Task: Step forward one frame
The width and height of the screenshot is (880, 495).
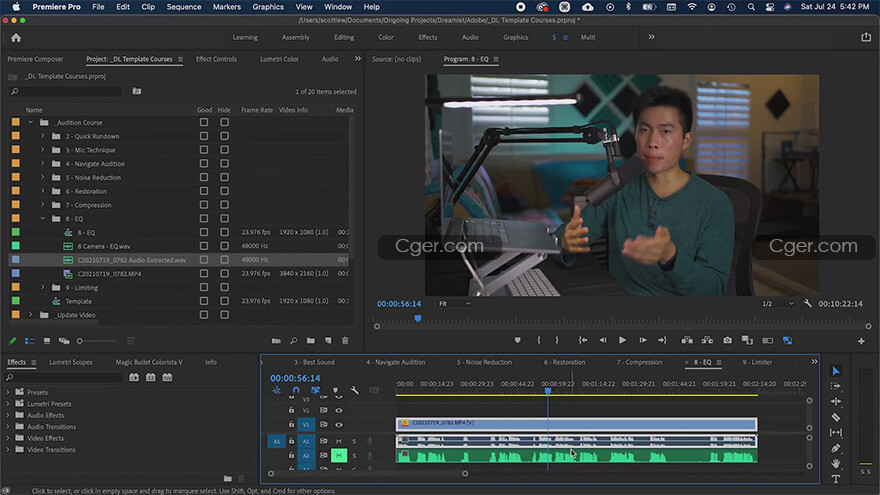Action: click(x=643, y=340)
